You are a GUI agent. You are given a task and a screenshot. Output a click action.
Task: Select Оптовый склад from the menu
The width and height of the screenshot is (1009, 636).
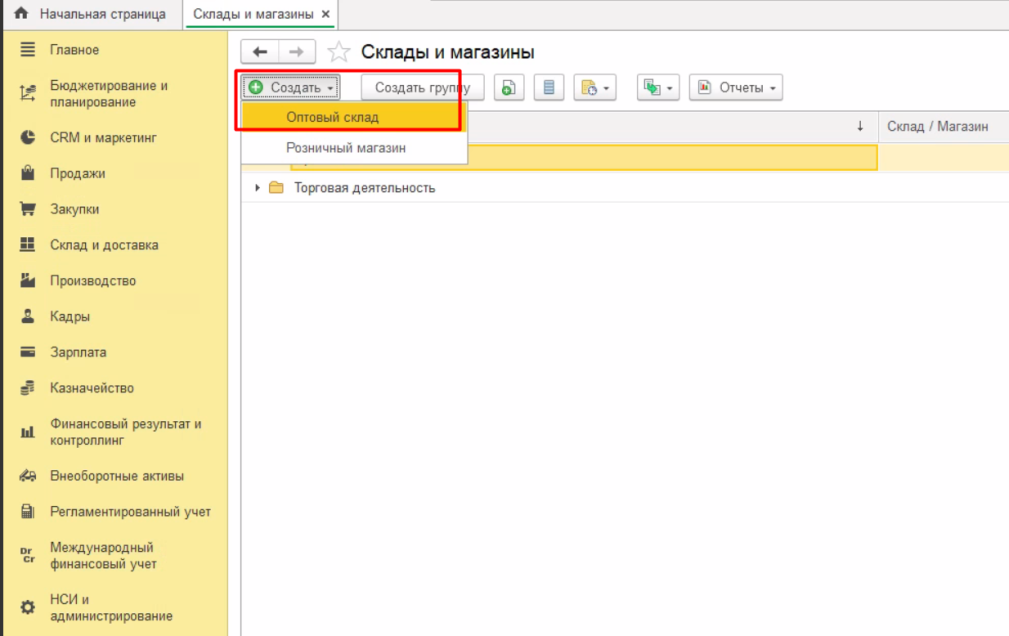[332, 117]
